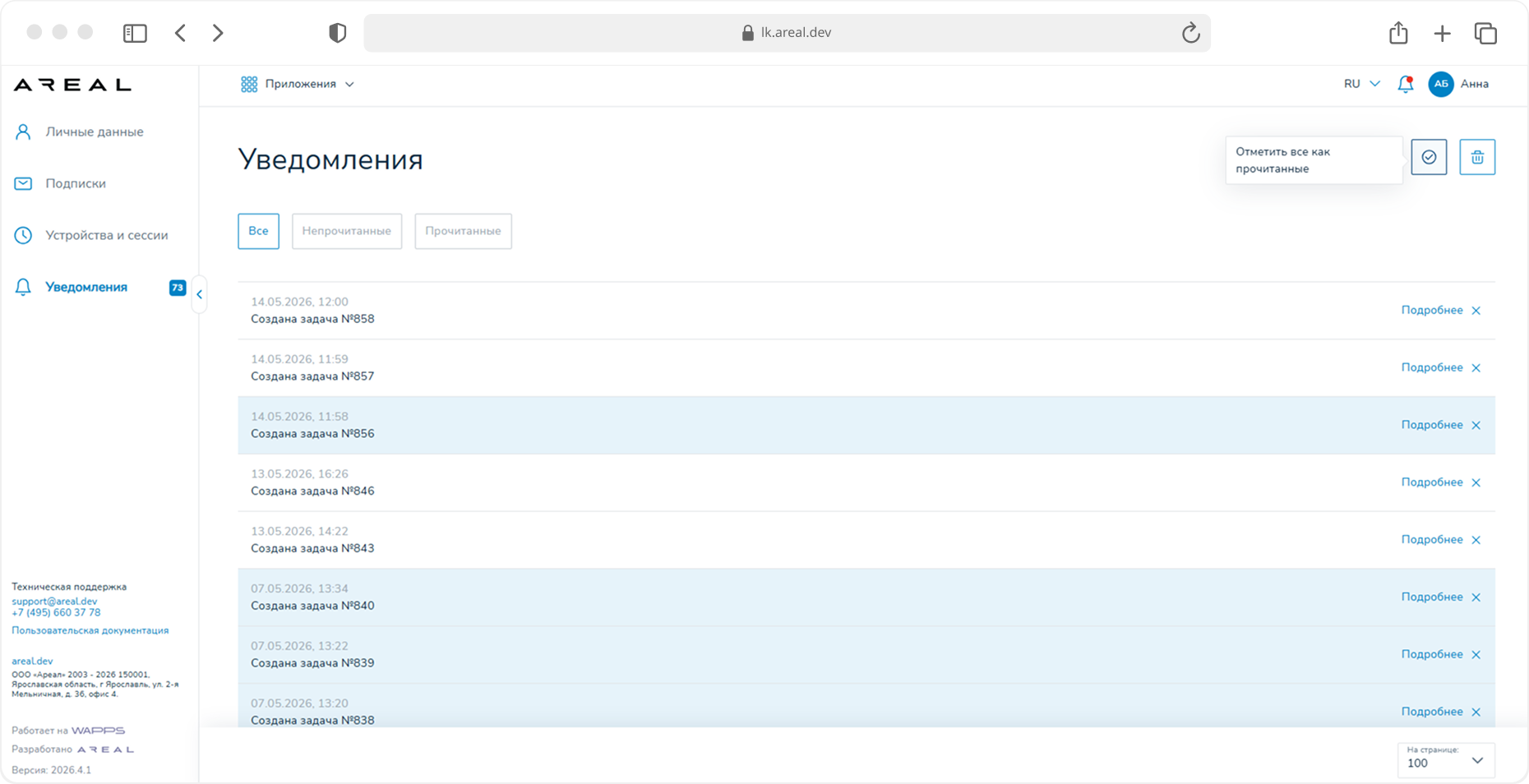
Task: Click the privacy shield icon in toolbar
Action: (337, 33)
